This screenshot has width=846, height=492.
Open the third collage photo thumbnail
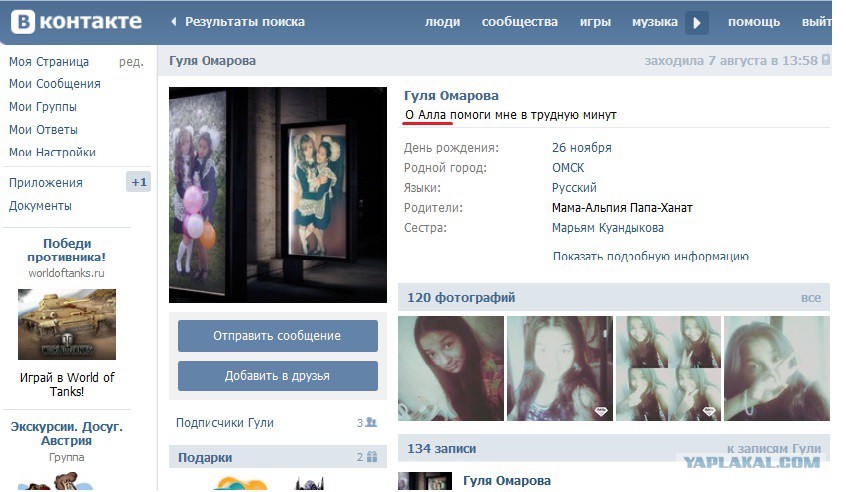coord(668,368)
